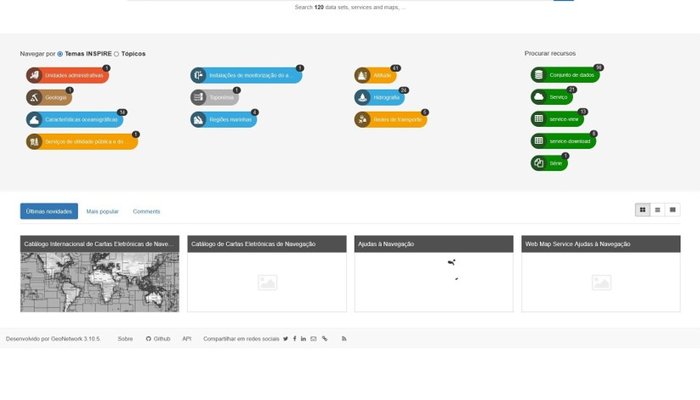Viewport: 700px width, 400px height.
Task: Switch to list view layout
Action: 657,210
